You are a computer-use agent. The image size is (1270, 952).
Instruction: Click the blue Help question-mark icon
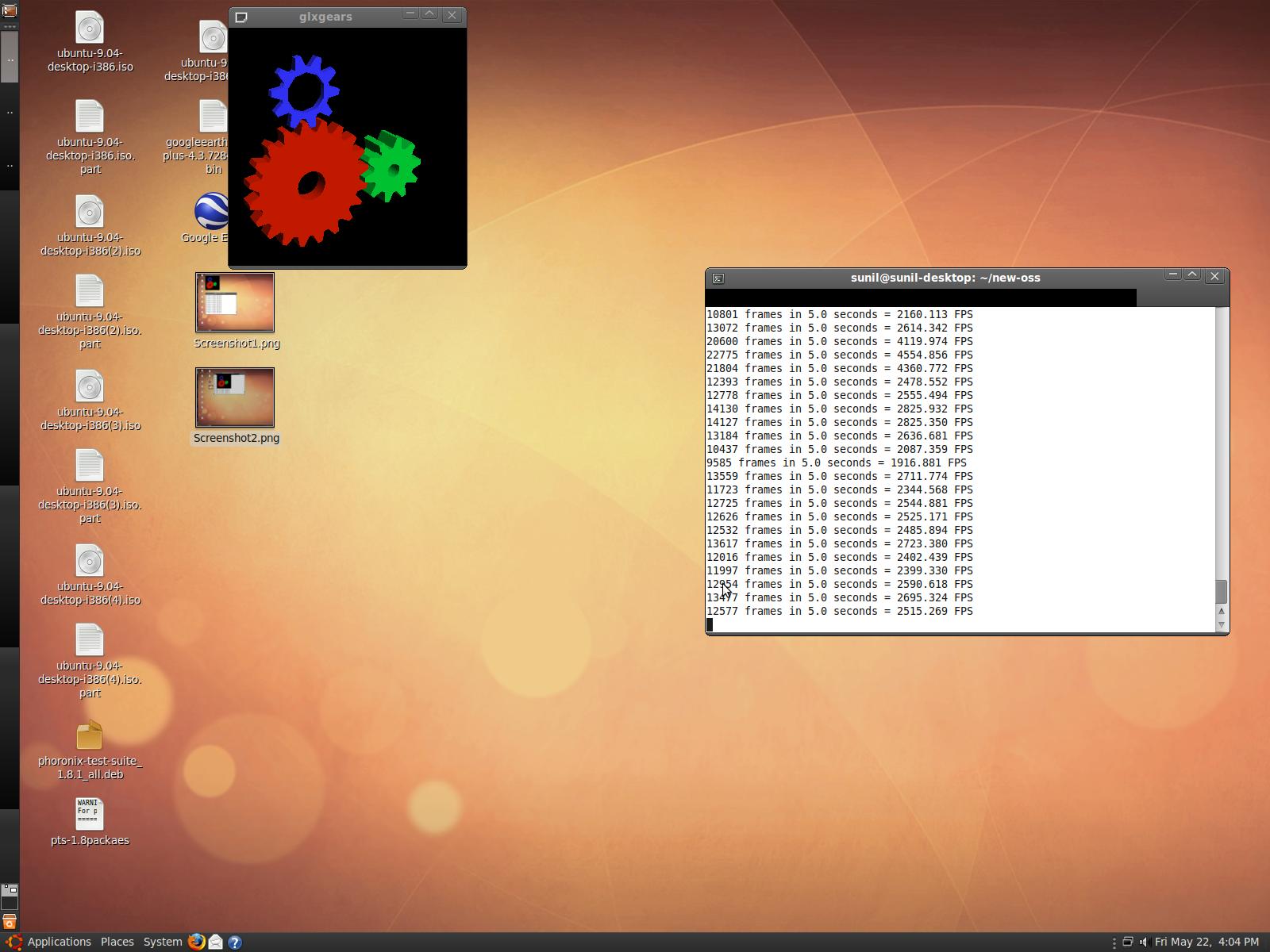[x=235, y=942]
